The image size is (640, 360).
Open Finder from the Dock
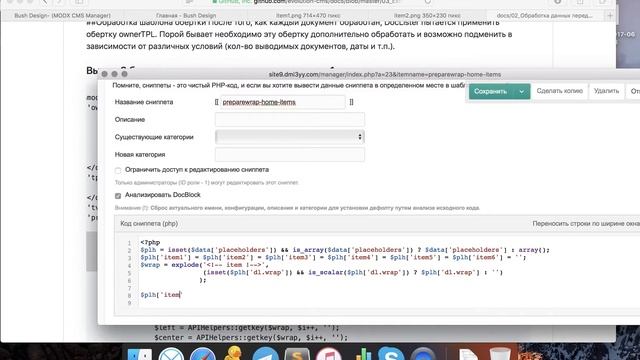tap(140, 354)
